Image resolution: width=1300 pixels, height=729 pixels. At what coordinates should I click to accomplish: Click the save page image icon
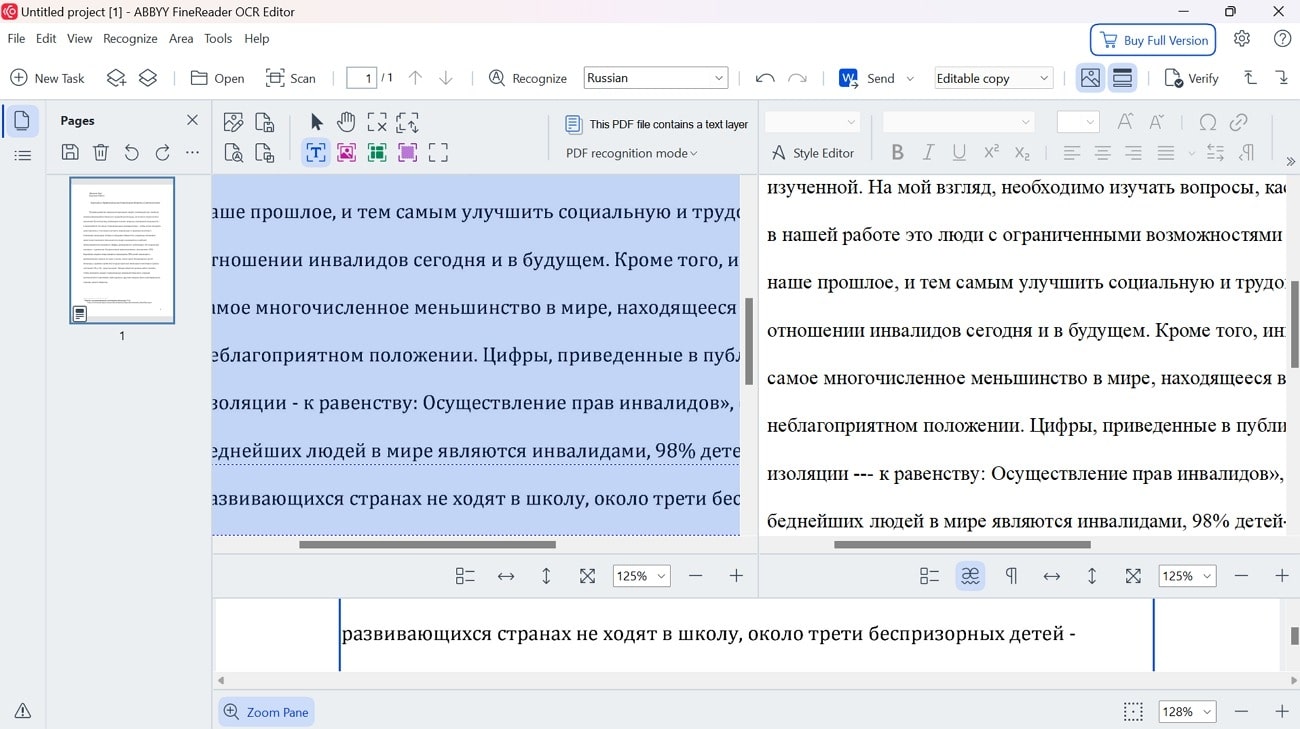click(264, 122)
